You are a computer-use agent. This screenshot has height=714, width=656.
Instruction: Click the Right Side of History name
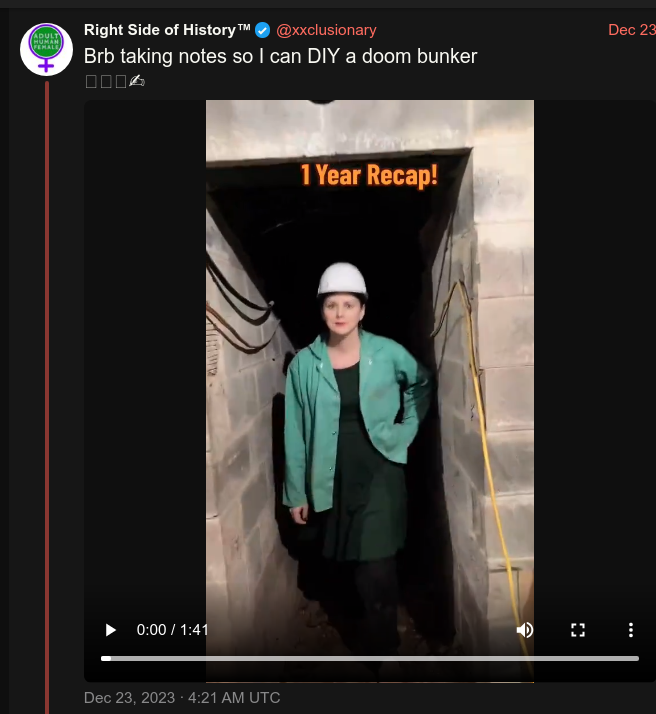coord(167,30)
